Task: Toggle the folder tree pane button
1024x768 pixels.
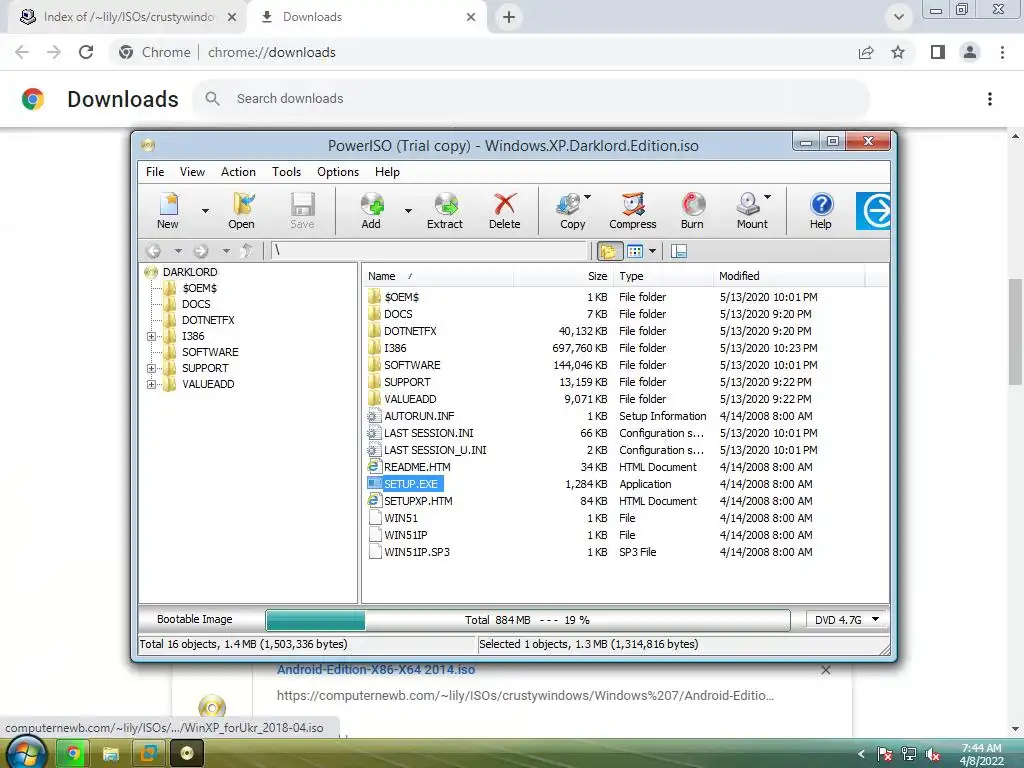Action: pyautogui.click(x=609, y=251)
